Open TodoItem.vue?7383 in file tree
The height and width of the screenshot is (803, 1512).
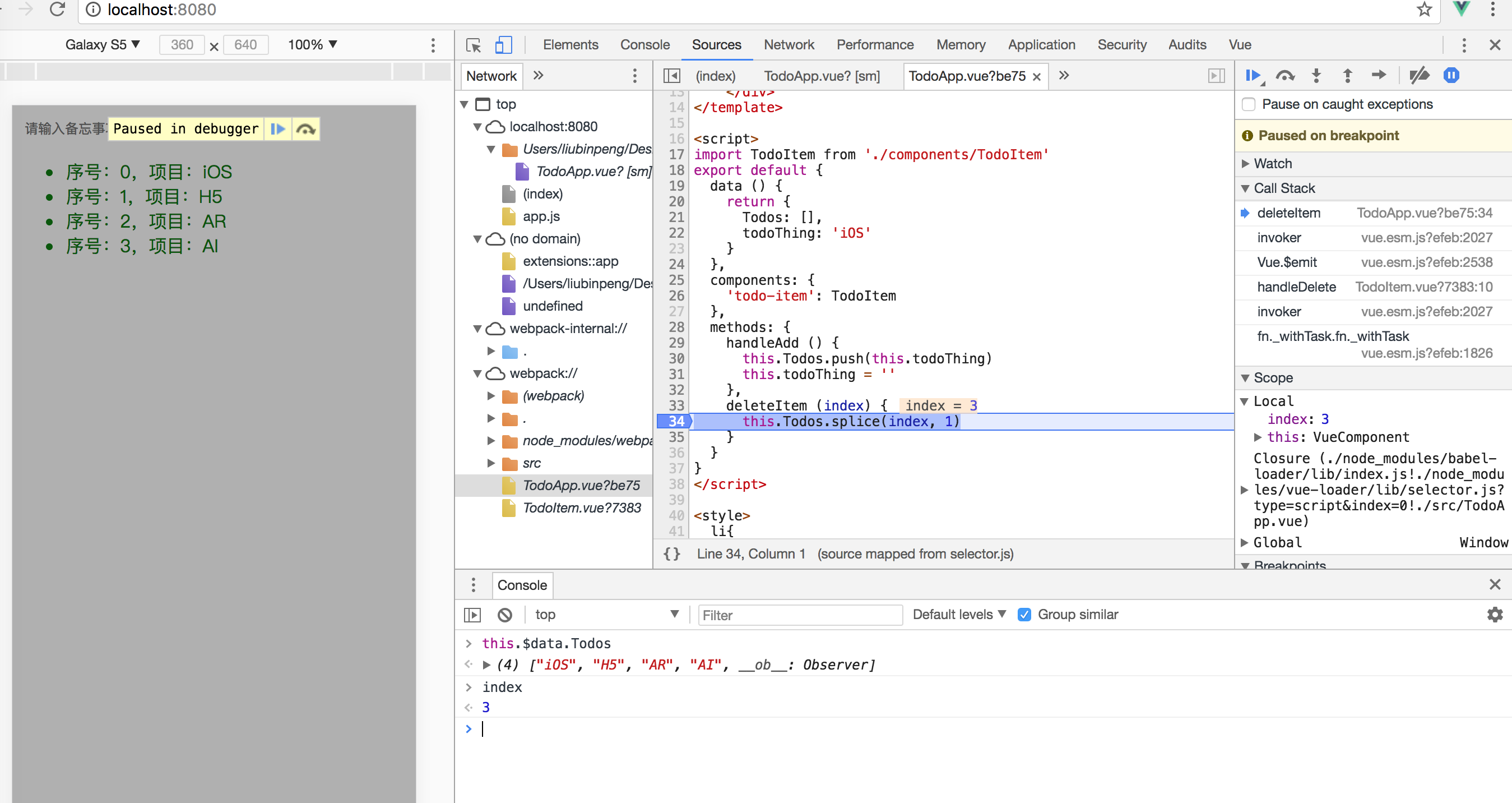coord(581,507)
